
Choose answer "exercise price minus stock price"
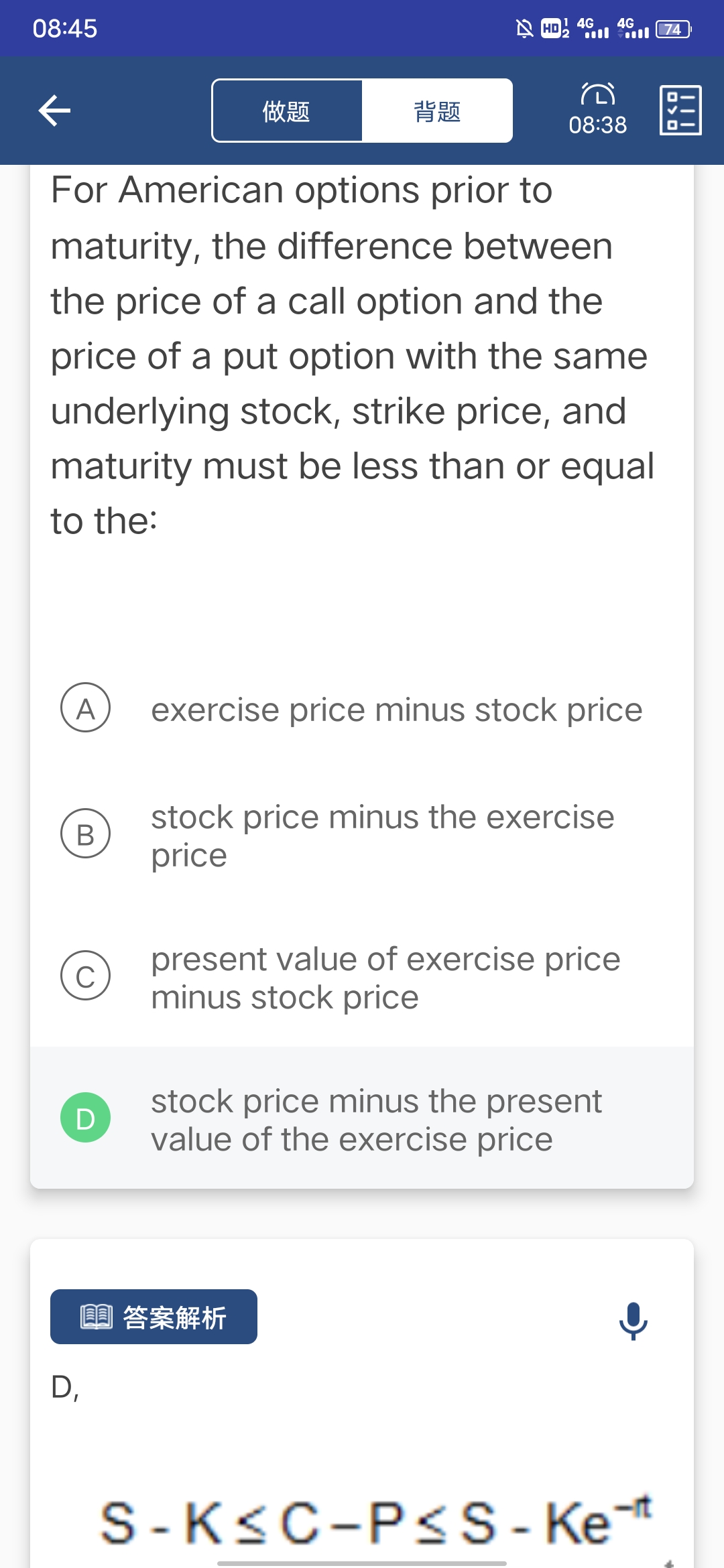(396, 710)
